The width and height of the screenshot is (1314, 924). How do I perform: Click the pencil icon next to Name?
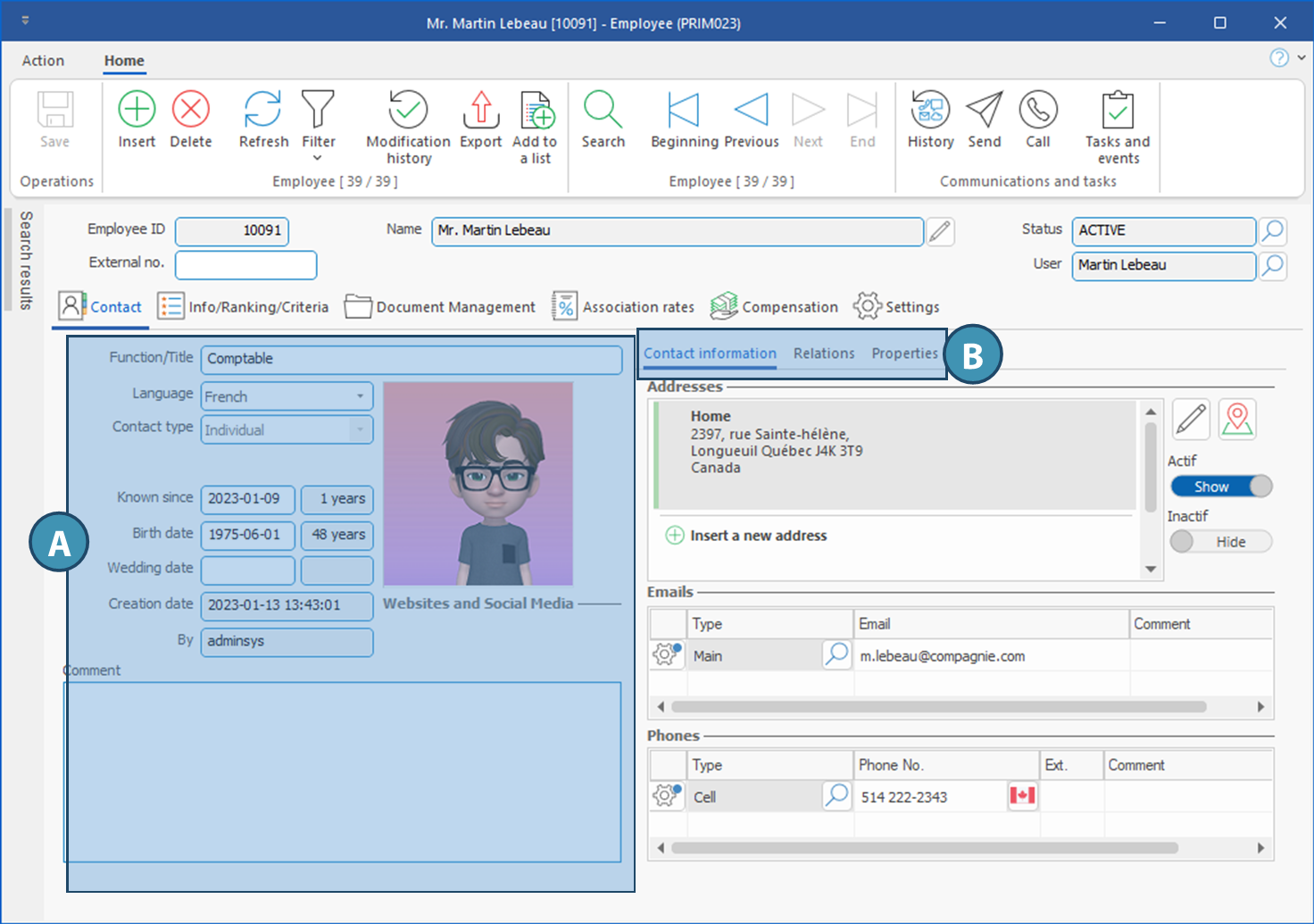tap(939, 232)
